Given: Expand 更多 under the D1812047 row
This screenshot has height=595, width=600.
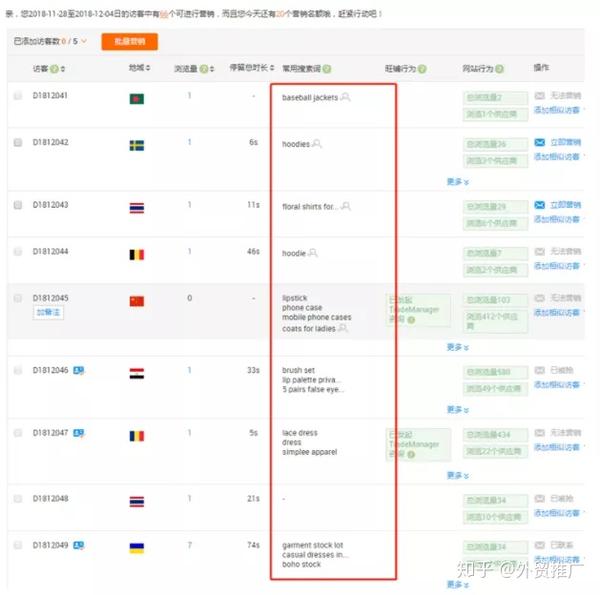Looking at the screenshot, I should (458, 475).
